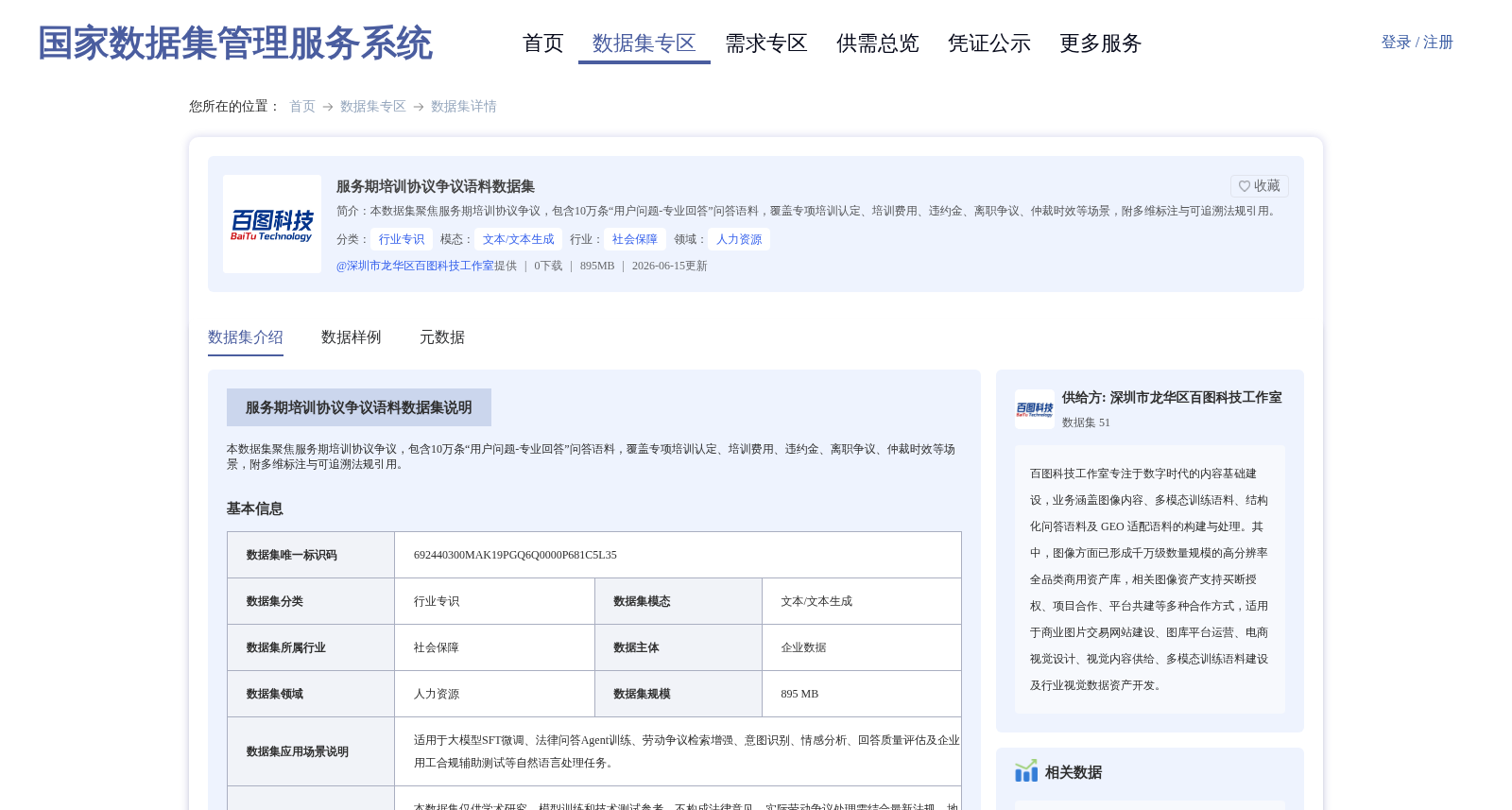1512x810 pixels.
Task: Click the supplier logo icon in sidebar
Action: [1035, 409]
